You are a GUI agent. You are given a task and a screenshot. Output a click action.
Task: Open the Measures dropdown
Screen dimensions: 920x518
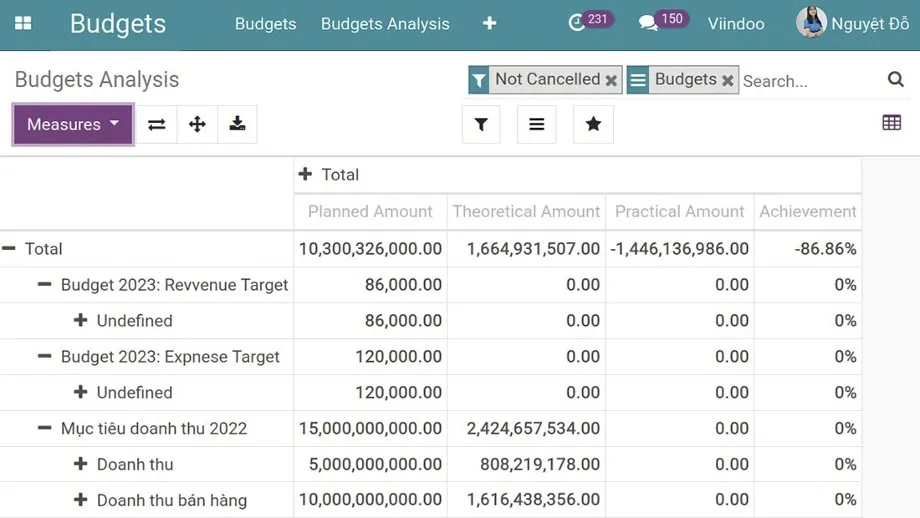[x=73, y=124]
